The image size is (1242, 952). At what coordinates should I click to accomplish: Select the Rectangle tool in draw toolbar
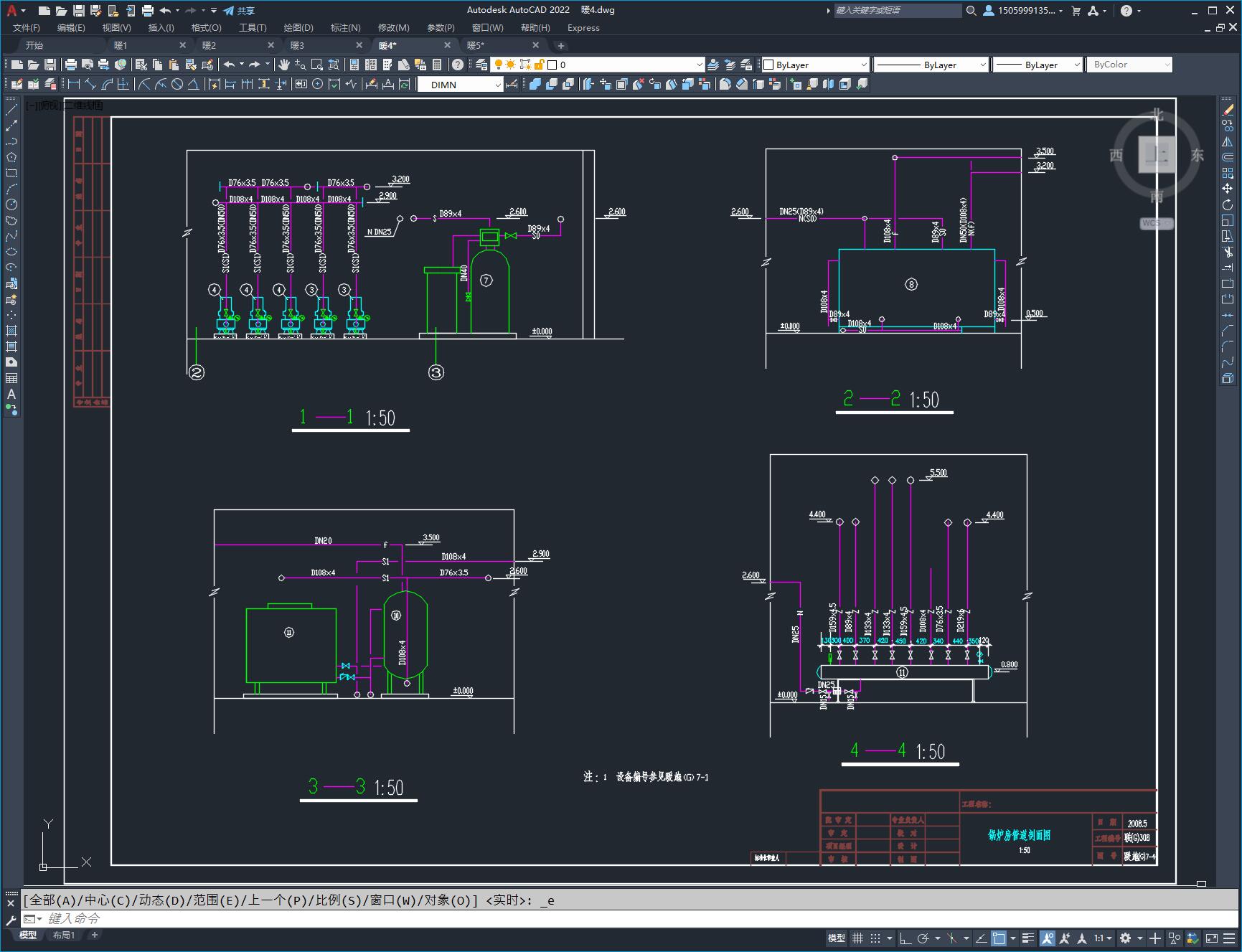tap(11, 173)
